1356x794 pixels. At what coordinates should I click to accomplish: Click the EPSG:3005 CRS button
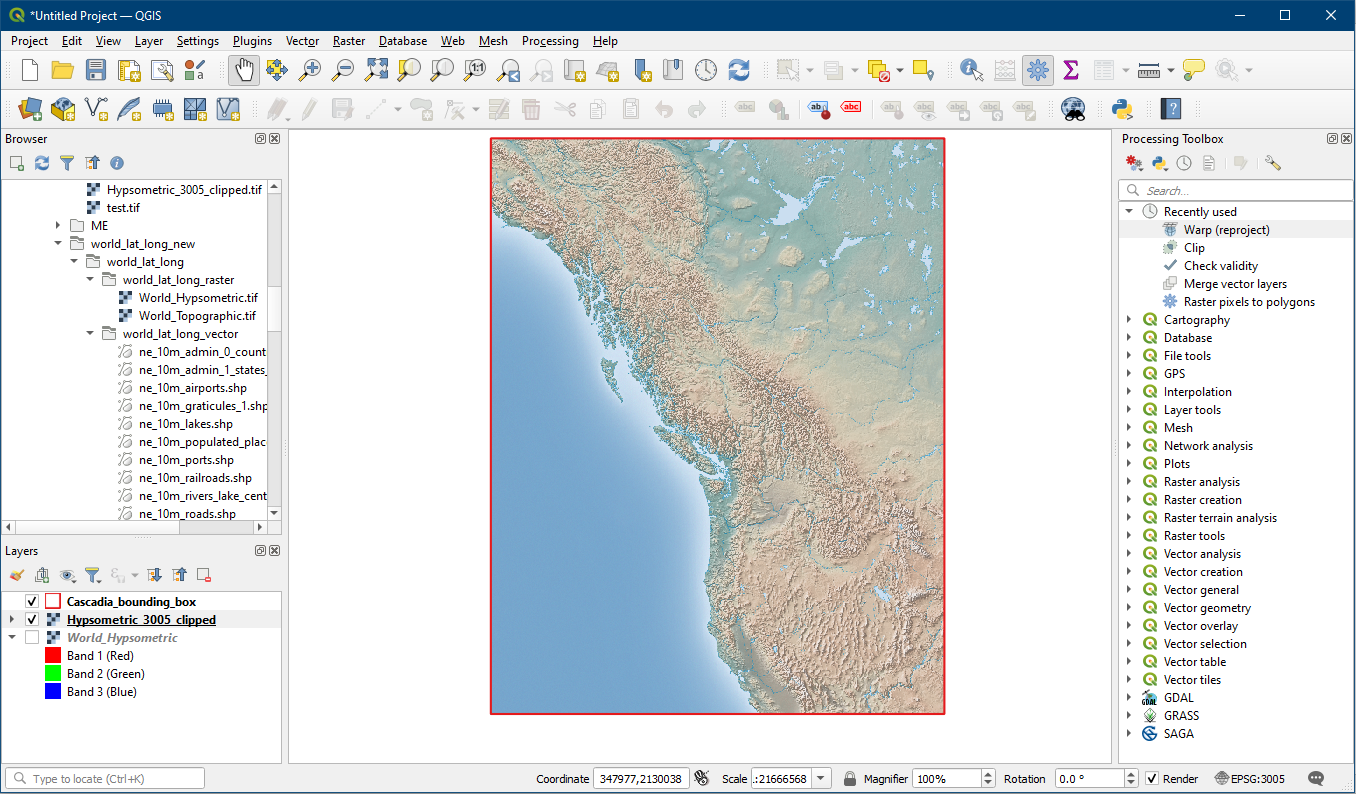click(1250, 779)
